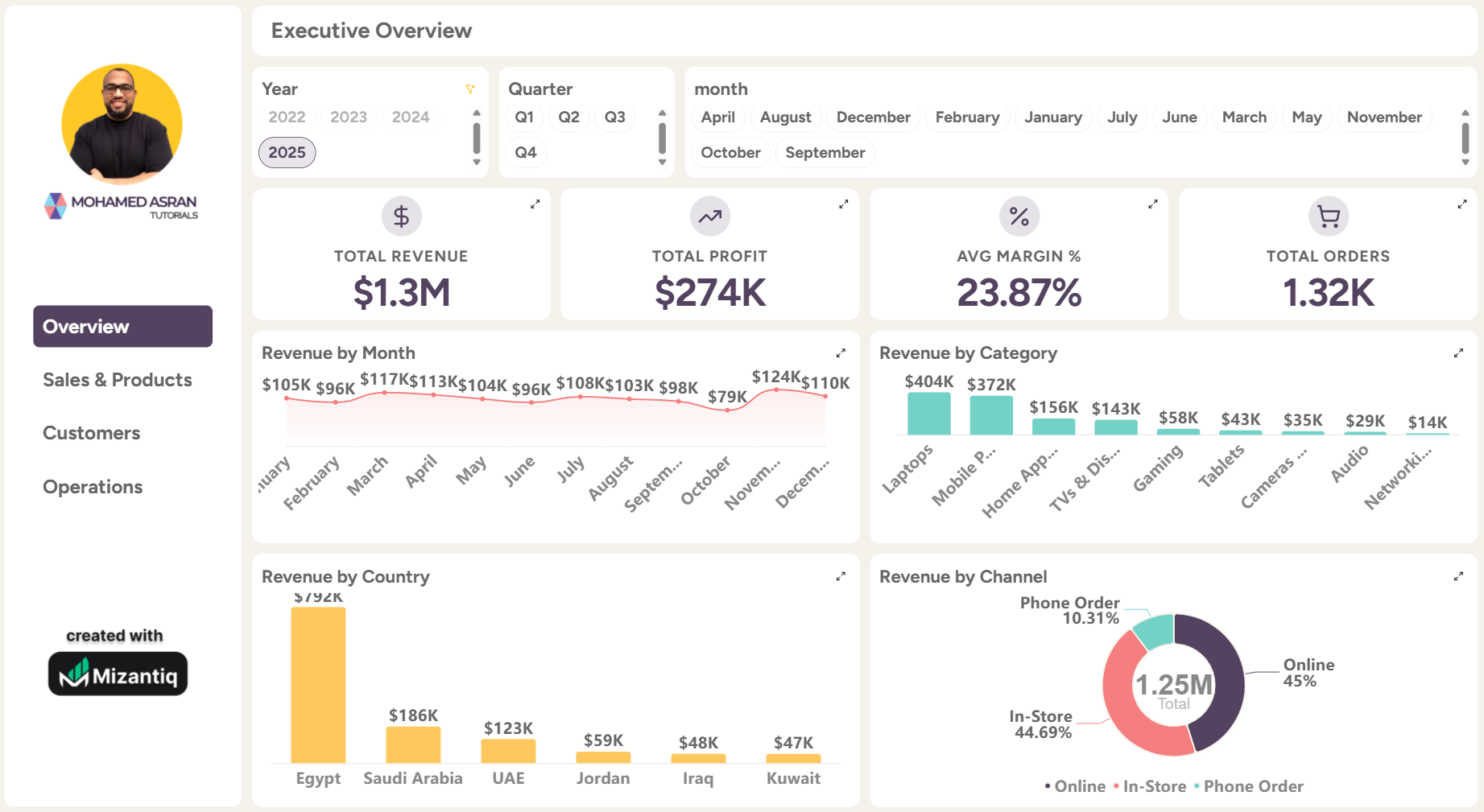Click month list scroll down arrow

coord(1465,163)
